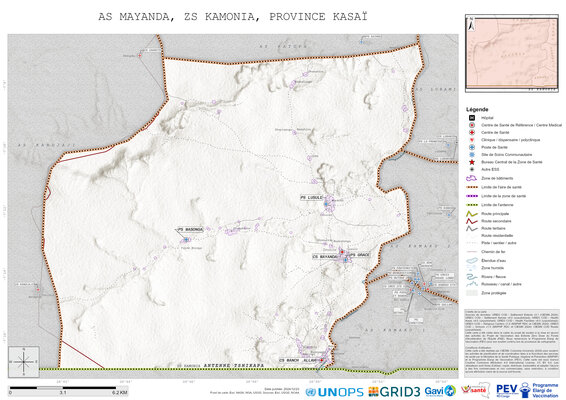
Task: Click the legend text Zone humide
Action: pos(492,268)
